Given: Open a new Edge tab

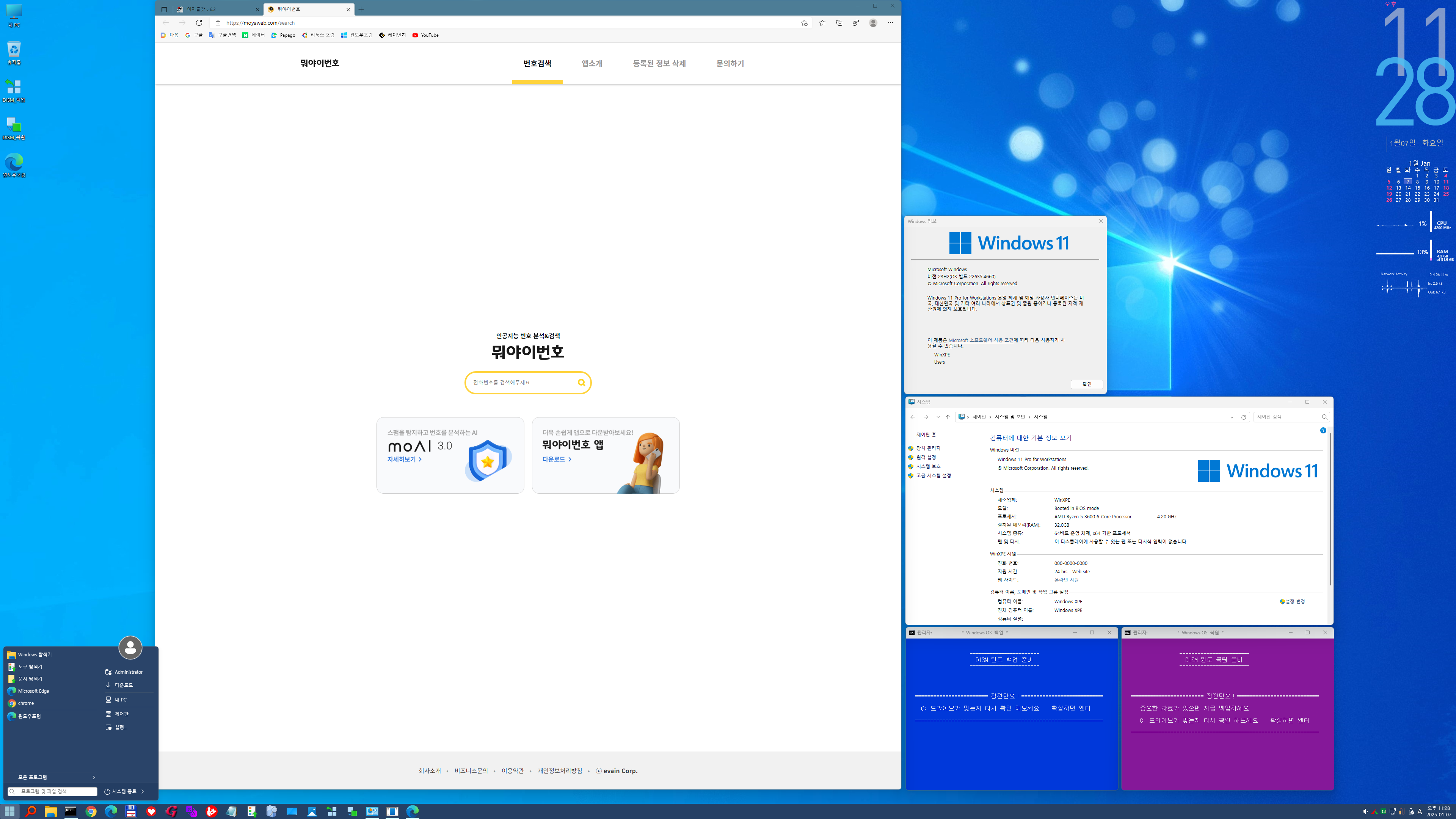Looking at the screenshot, I should tap(361, 9).
